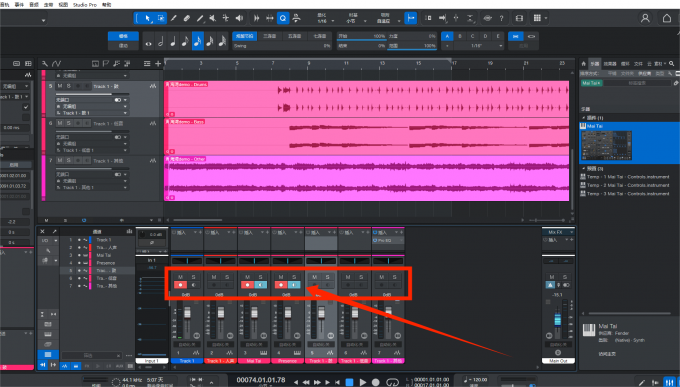
Task: Select the Eraser tool
Action: 187,18
